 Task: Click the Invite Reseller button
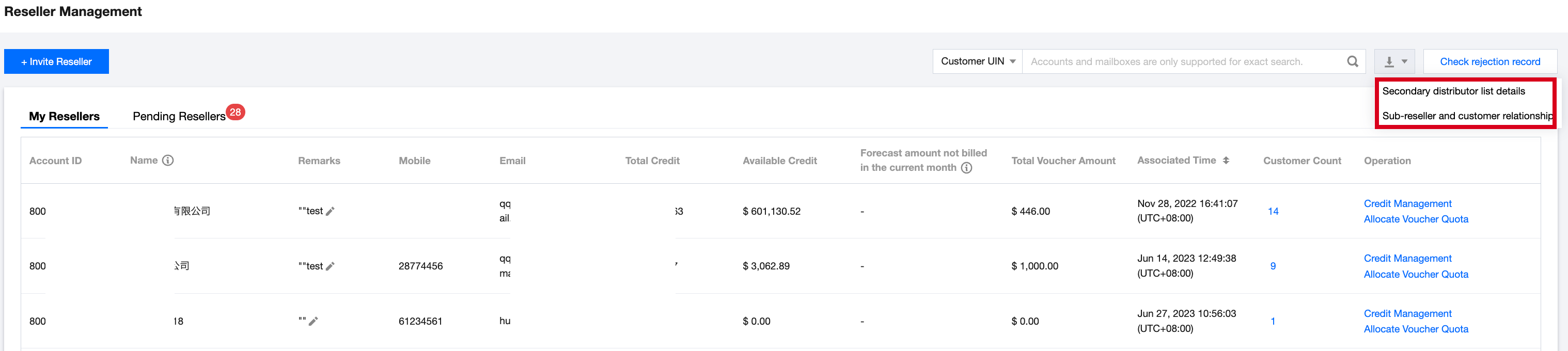[57, 61]
